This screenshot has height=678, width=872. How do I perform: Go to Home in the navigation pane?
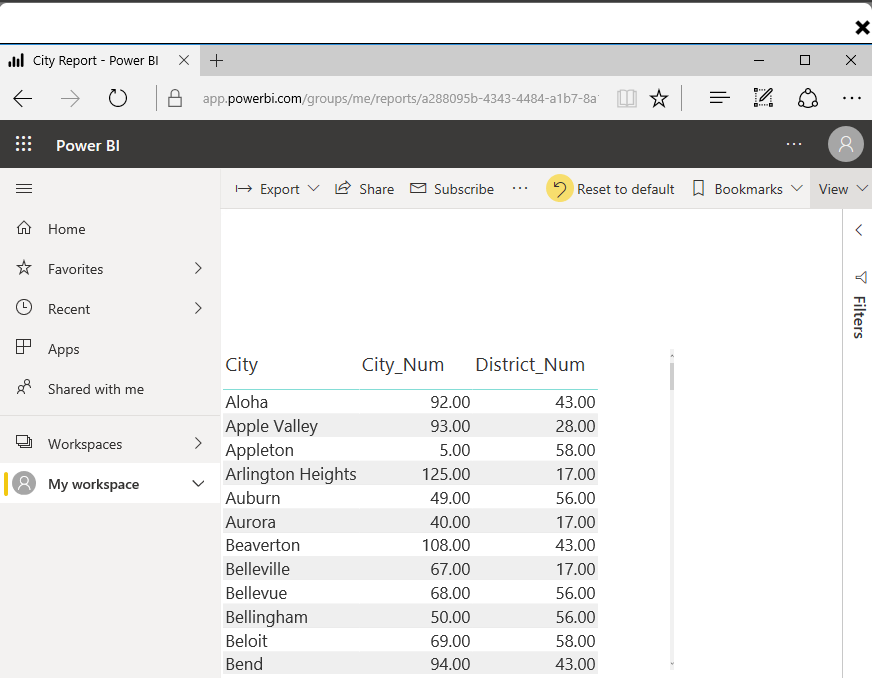tap(67, 228)
